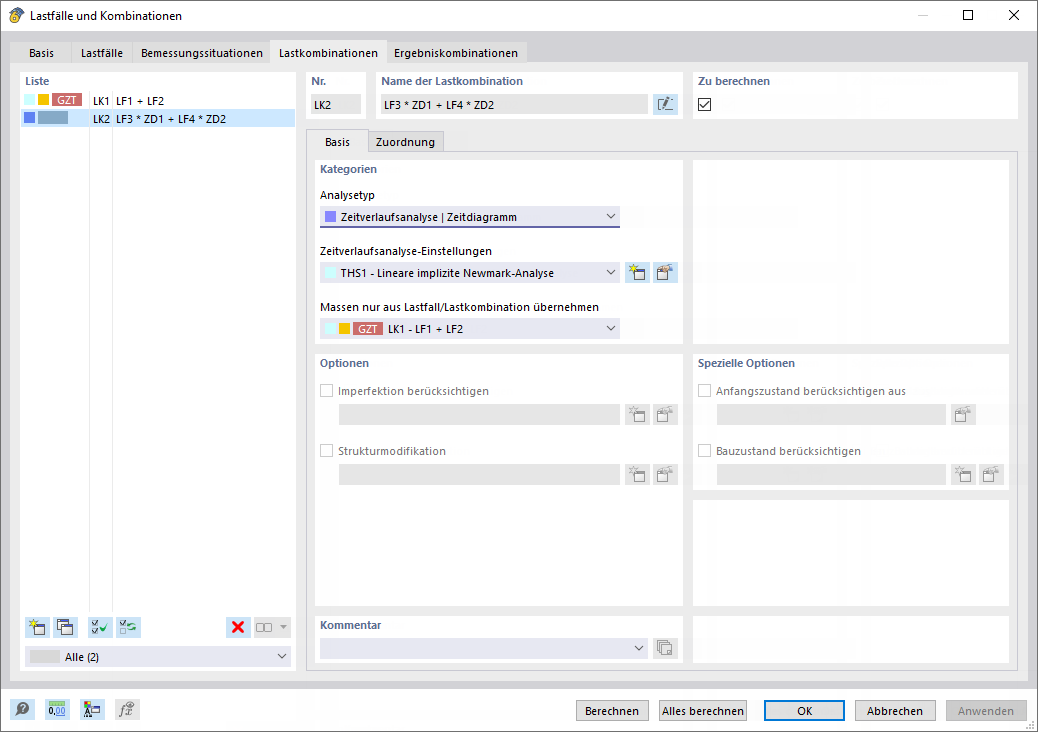
Task: Click the blue color swatch in the LK2 row
Action: 30,118
